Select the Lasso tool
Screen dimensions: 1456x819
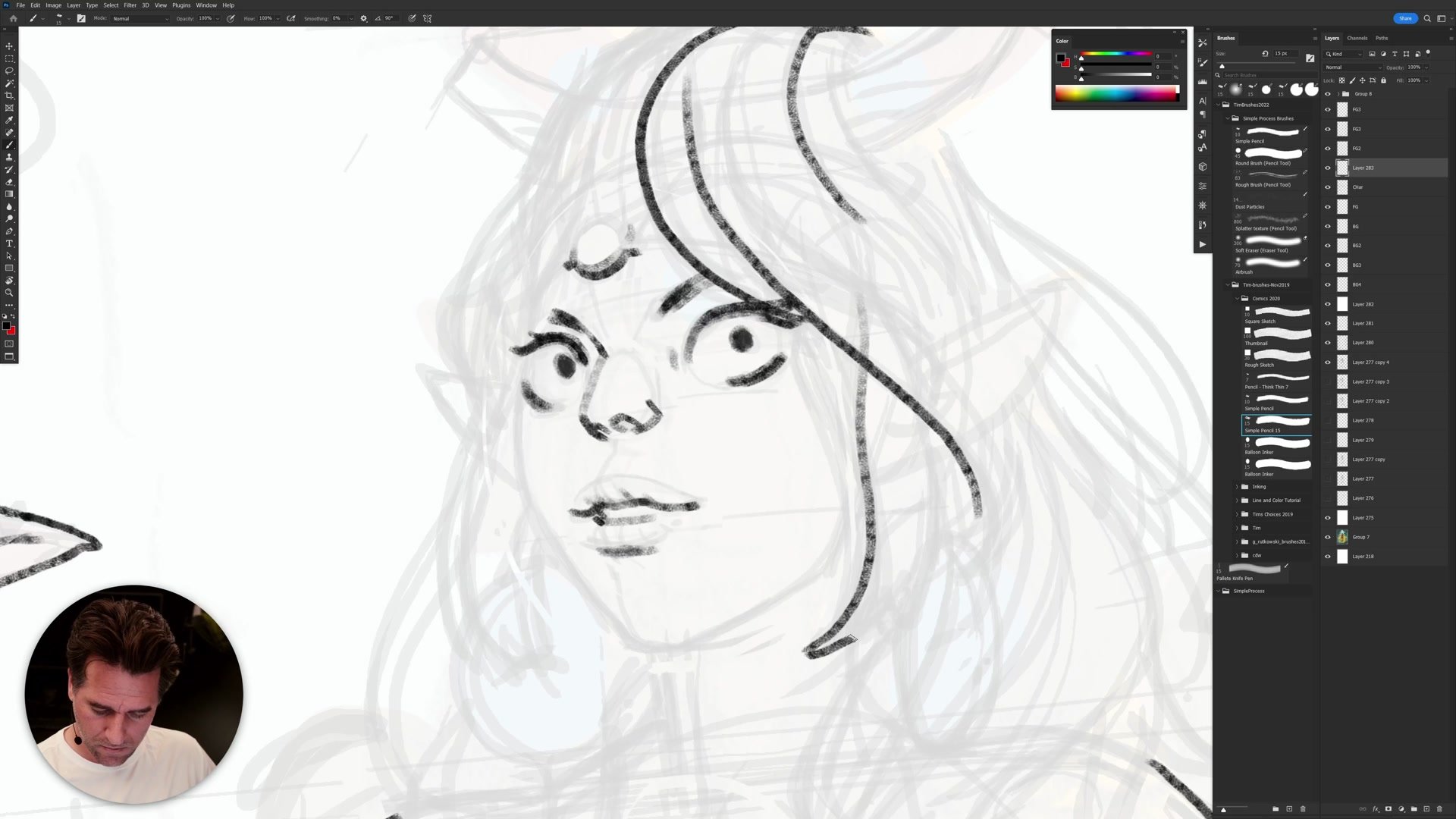pyautogui.click(x=9, y=71)
